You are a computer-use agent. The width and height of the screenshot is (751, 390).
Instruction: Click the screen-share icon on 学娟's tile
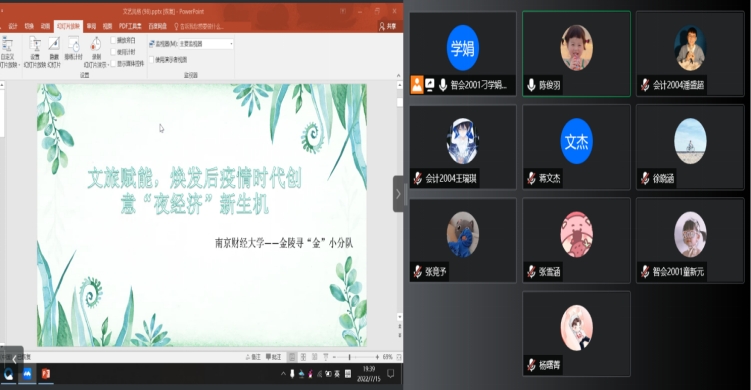[x=430, y=85]
